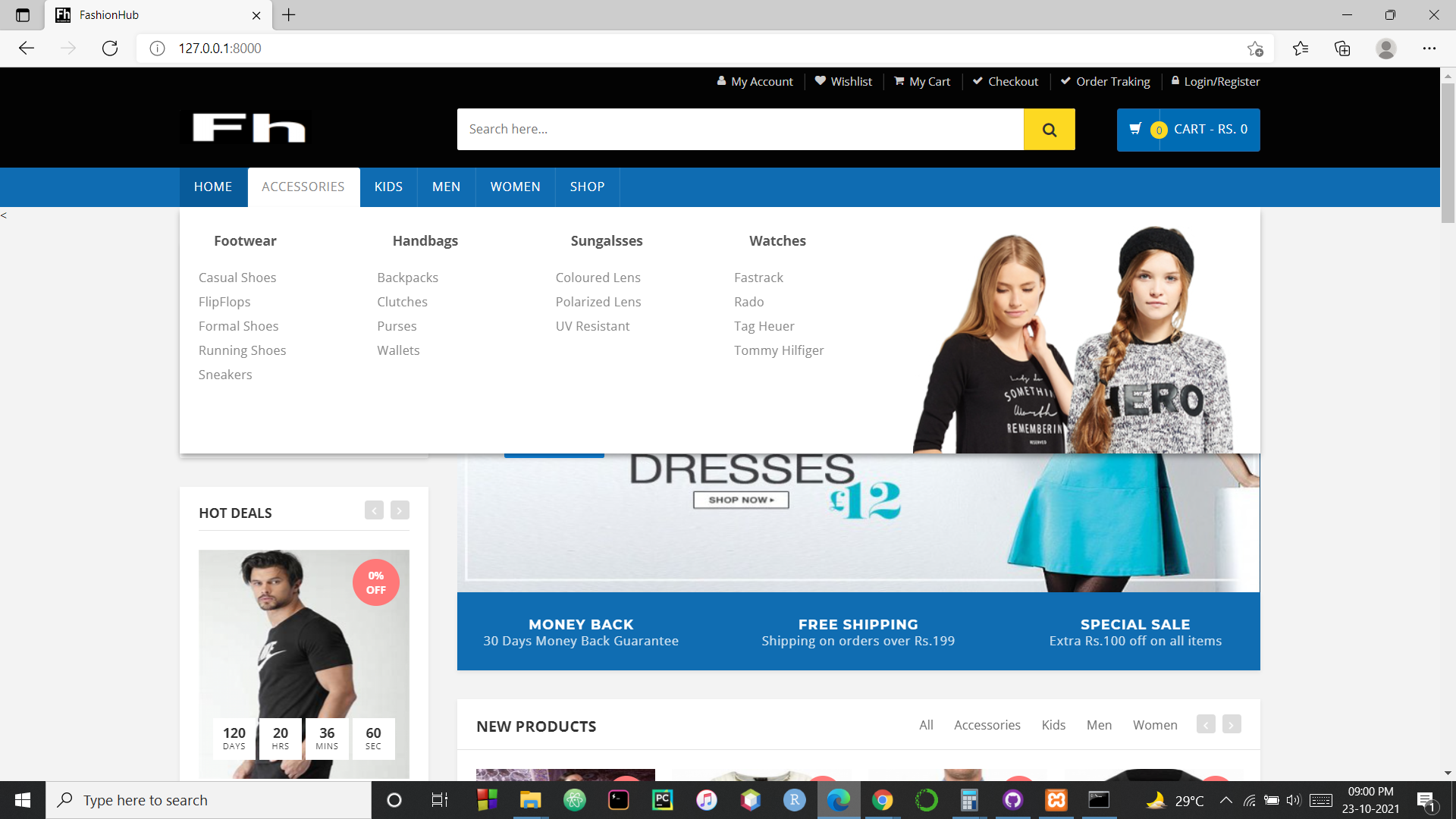Refresh the page with reload icon
Image resolution: width=1456 pixels, height=819 pixels.
pyautogui.click(x=110, y=49)
